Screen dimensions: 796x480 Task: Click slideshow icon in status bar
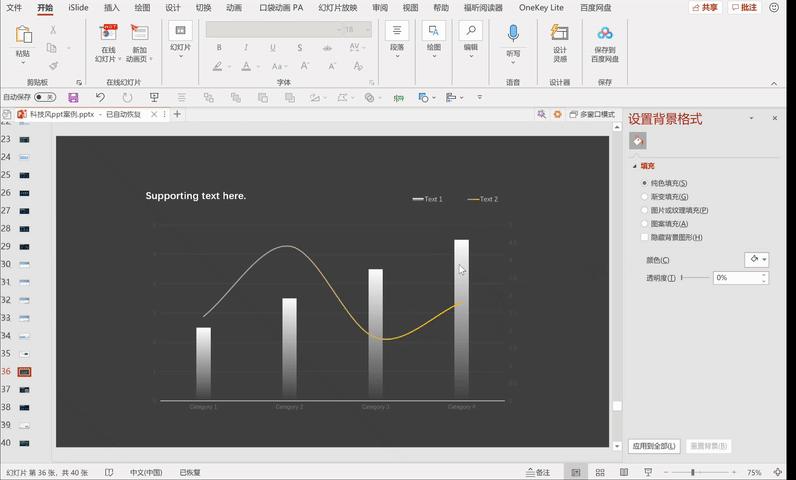coord(648,472)
